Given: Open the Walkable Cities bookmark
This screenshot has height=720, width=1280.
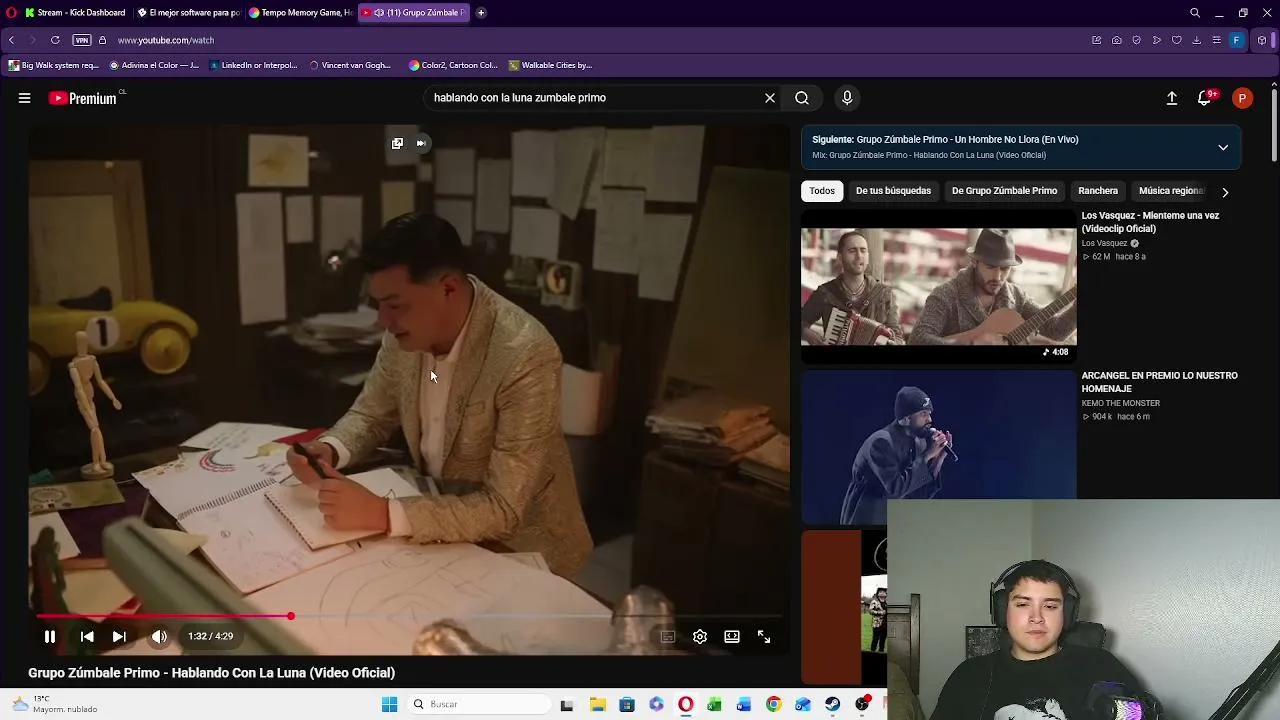Looking at the screenshot, I should pos(550,65).
